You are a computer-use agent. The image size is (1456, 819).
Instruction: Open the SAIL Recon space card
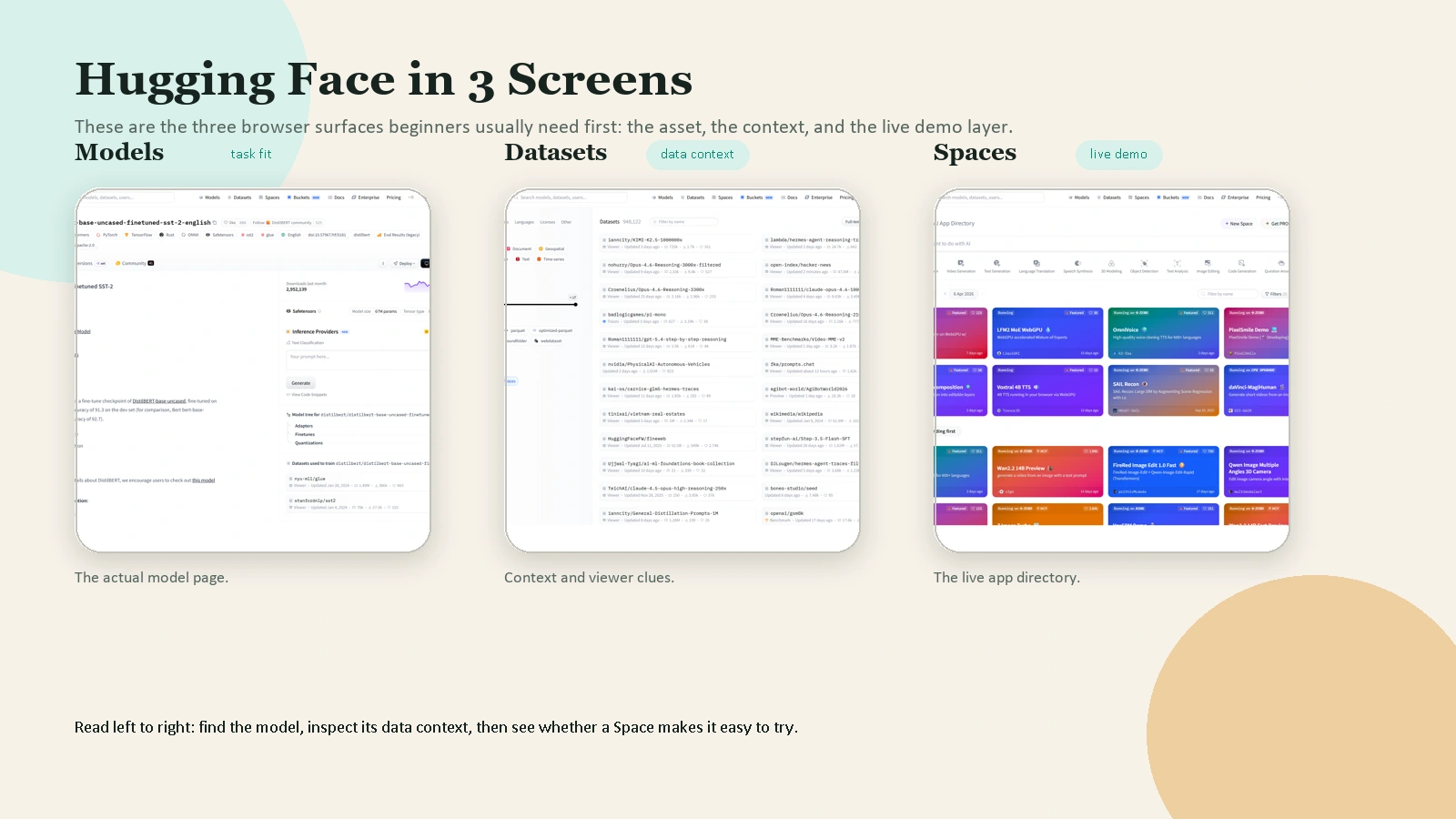(1164, 390)
